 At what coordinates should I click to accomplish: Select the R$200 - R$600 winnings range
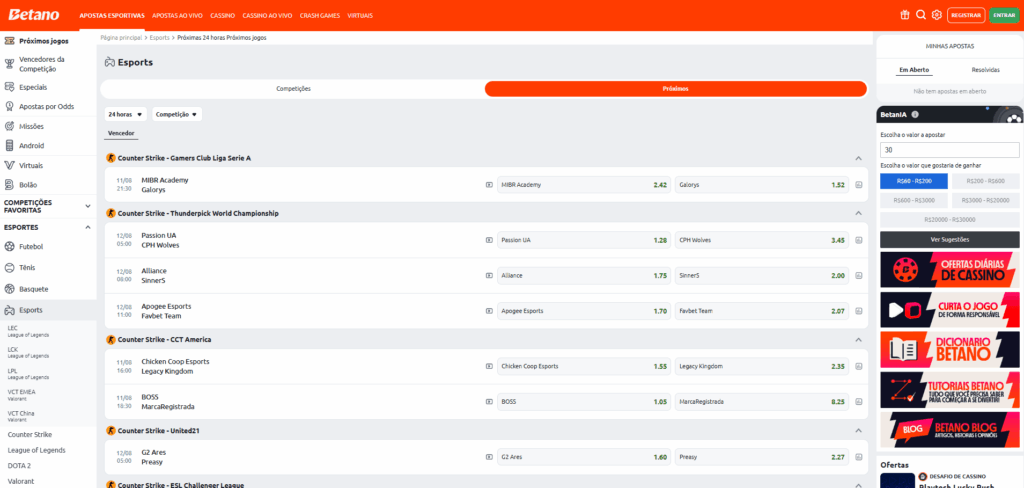pyautogui.click(x=986, y=181)
